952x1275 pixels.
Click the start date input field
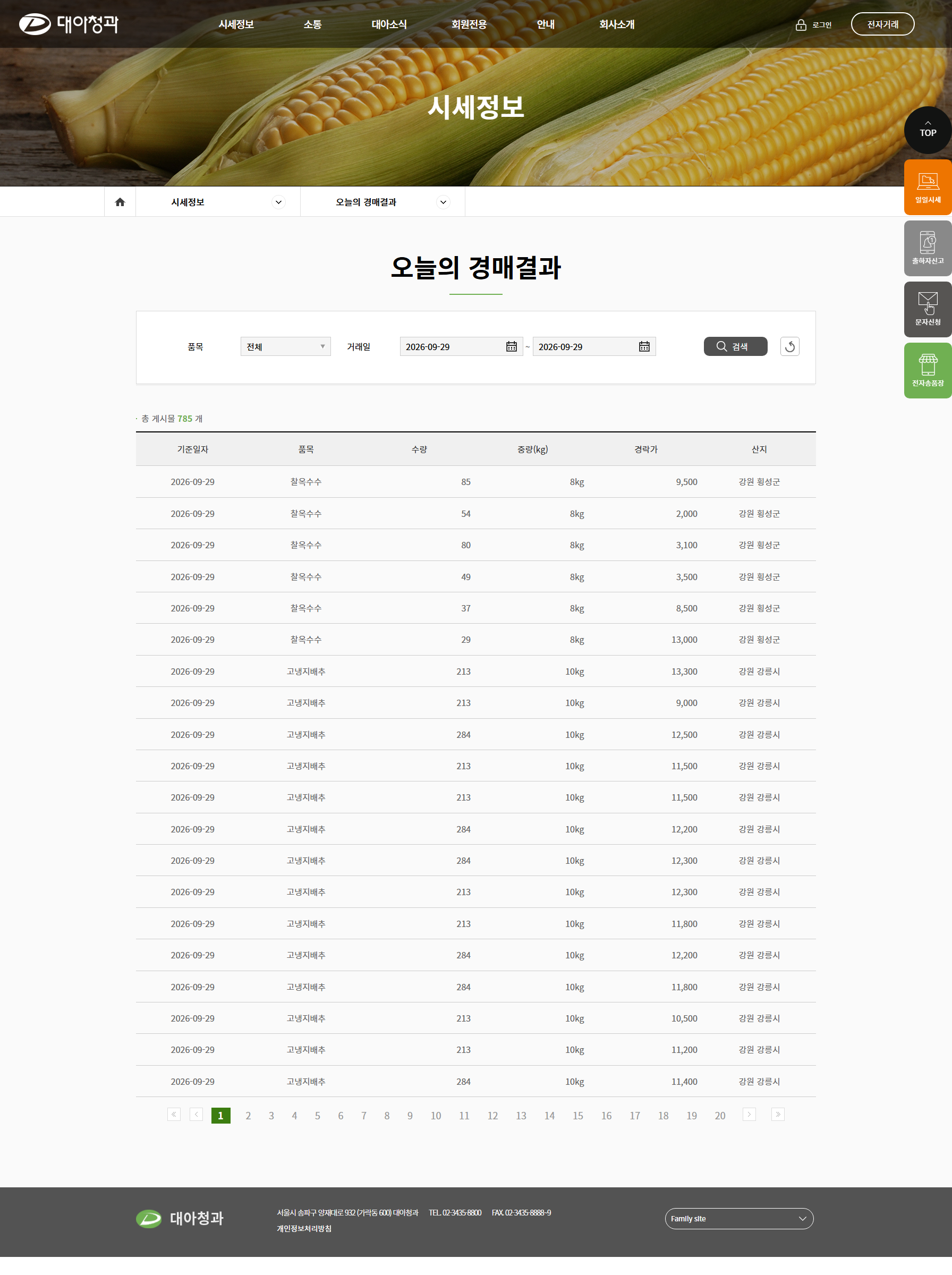click(x=461, y=346)
